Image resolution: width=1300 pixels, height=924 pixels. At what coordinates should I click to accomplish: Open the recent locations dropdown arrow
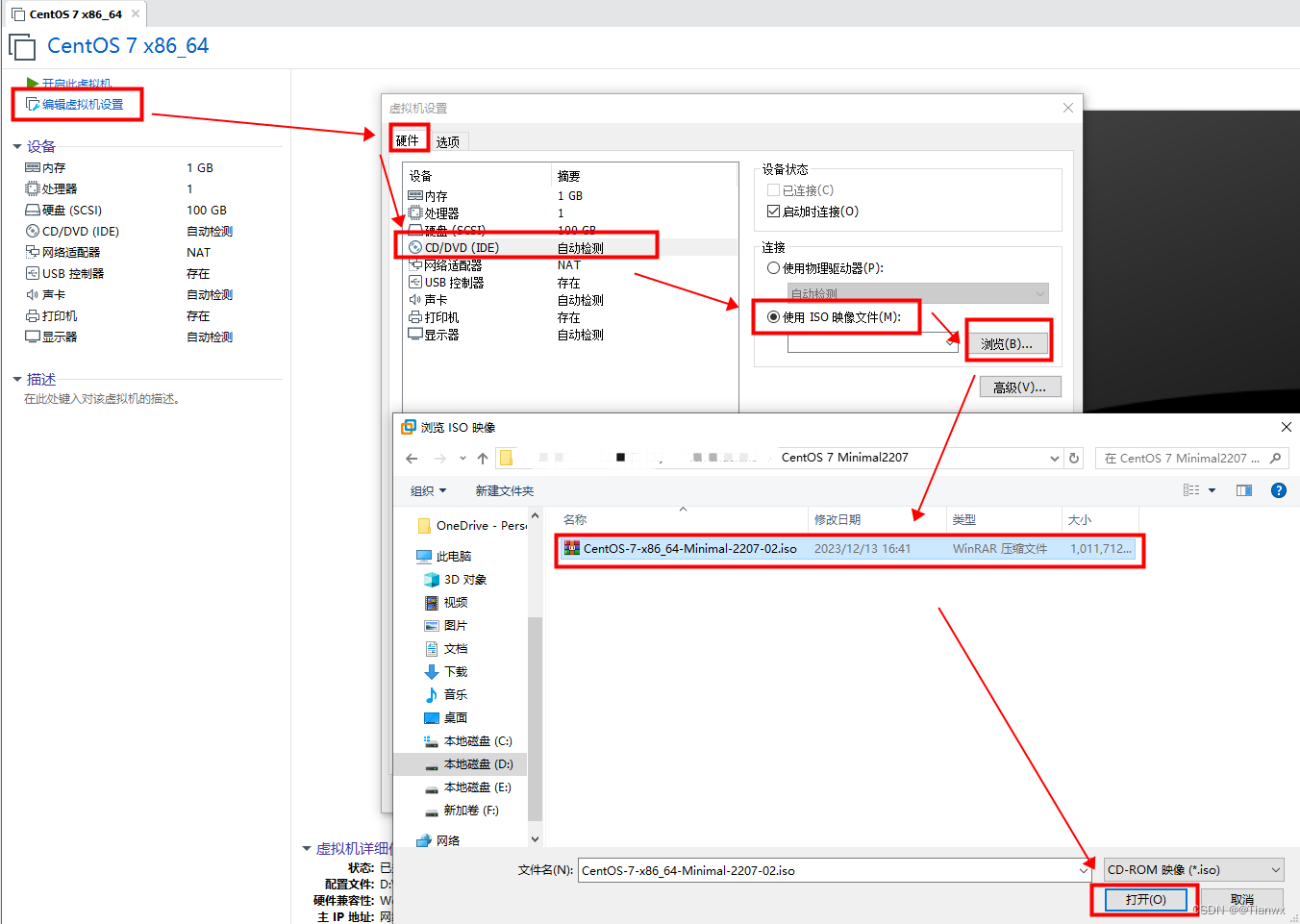tap(462, 459)
